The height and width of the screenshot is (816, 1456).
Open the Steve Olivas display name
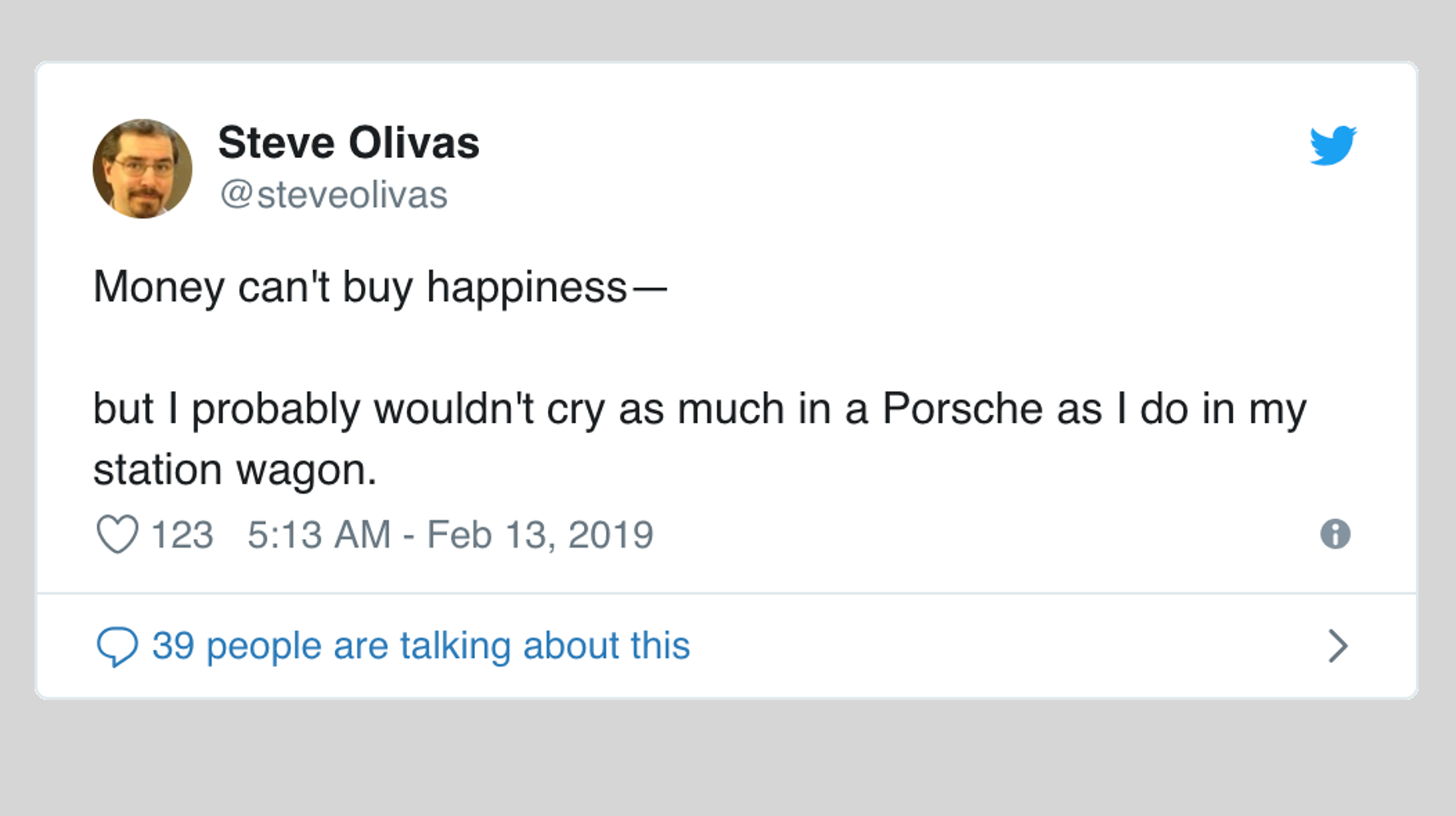tap(348, 142)
